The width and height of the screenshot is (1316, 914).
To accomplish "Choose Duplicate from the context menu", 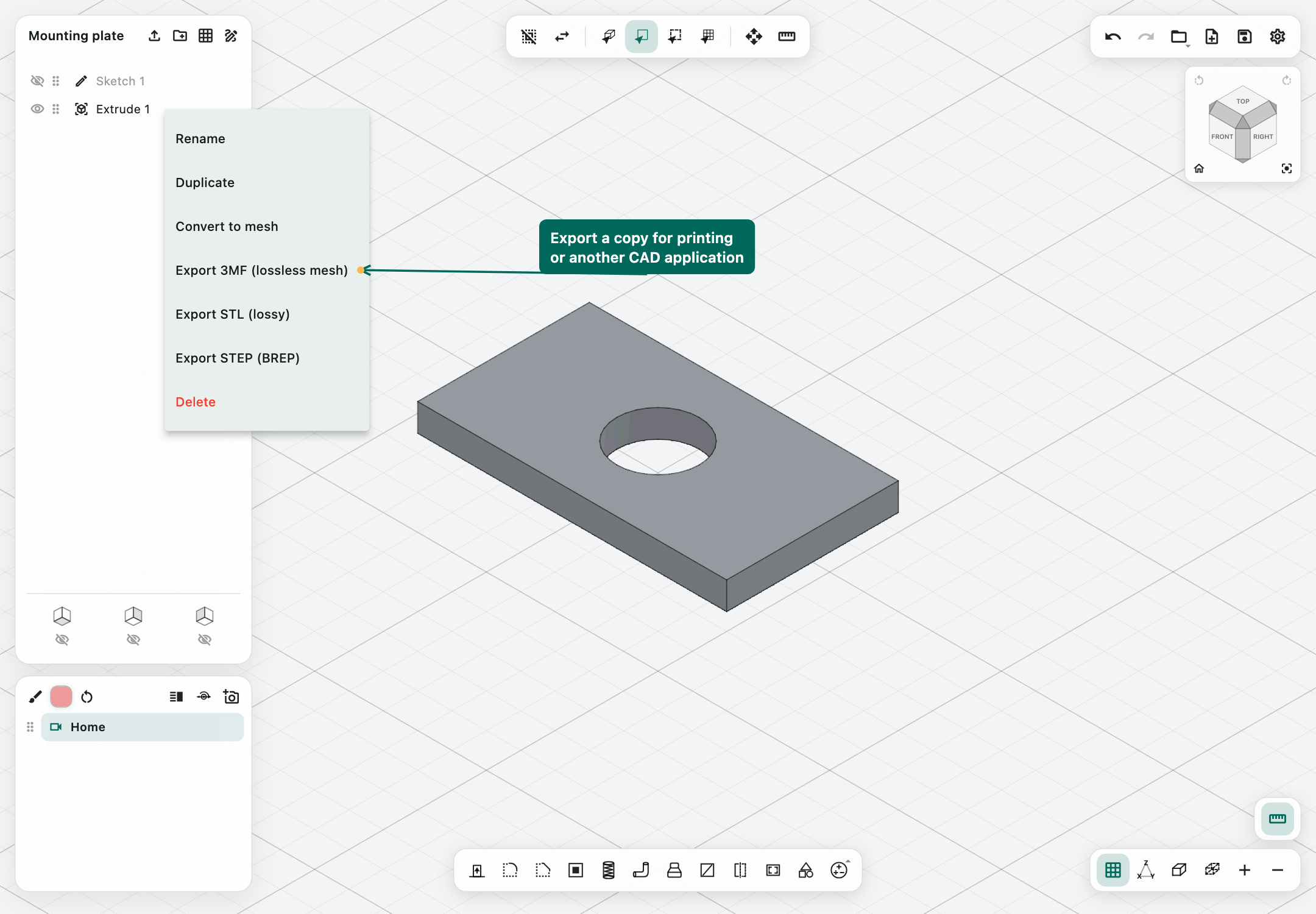I will click(x=266, y=183).
